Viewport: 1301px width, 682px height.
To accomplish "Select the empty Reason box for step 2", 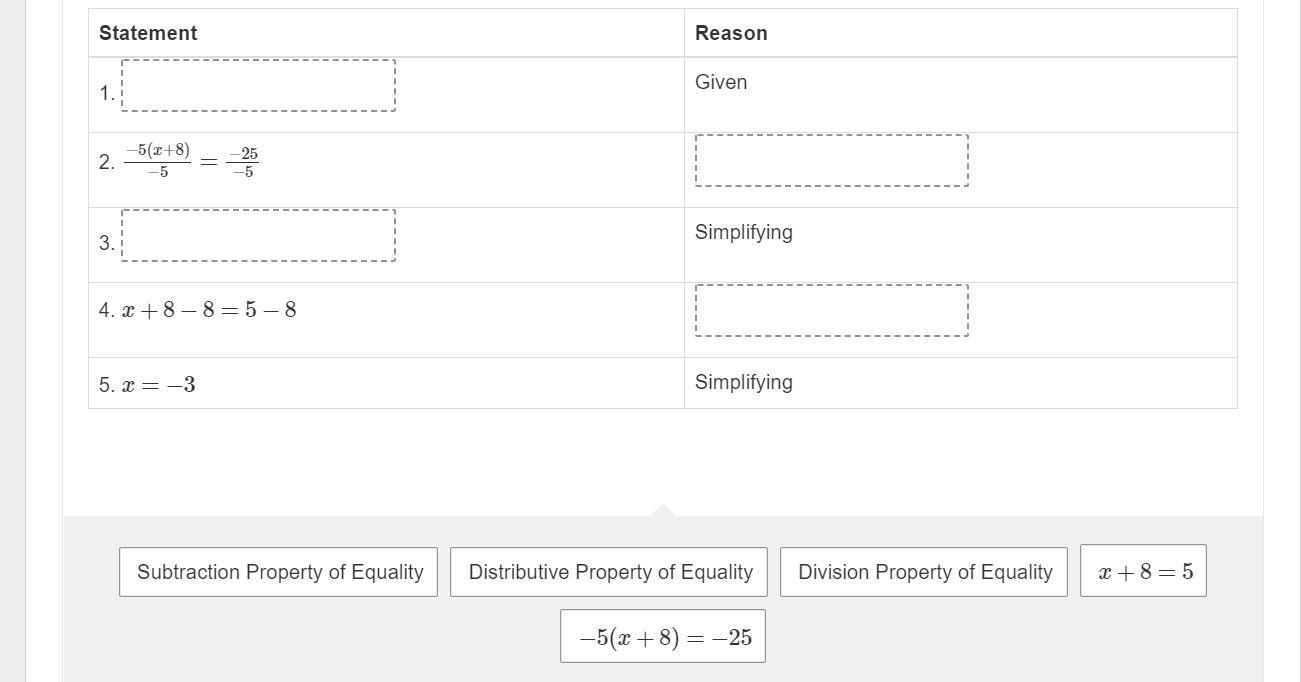I will 831,160.
